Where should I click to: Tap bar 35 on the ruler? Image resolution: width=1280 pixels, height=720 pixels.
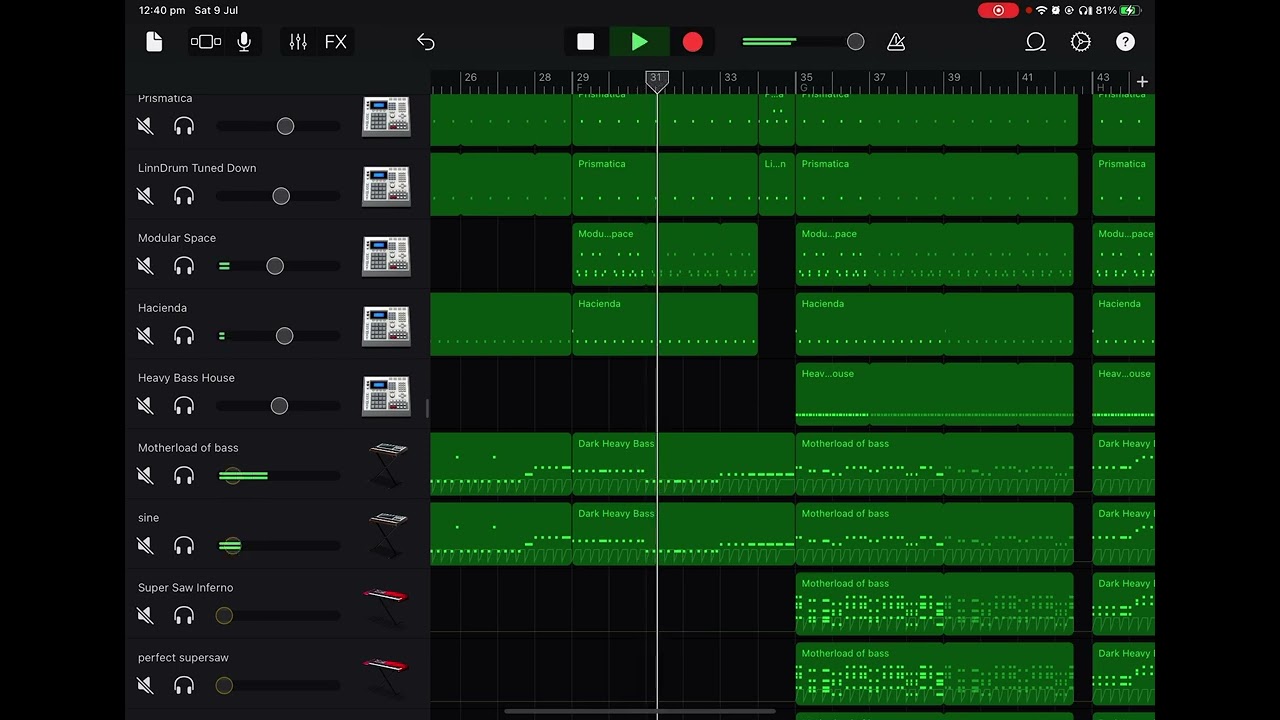click(x=806, y=77)
